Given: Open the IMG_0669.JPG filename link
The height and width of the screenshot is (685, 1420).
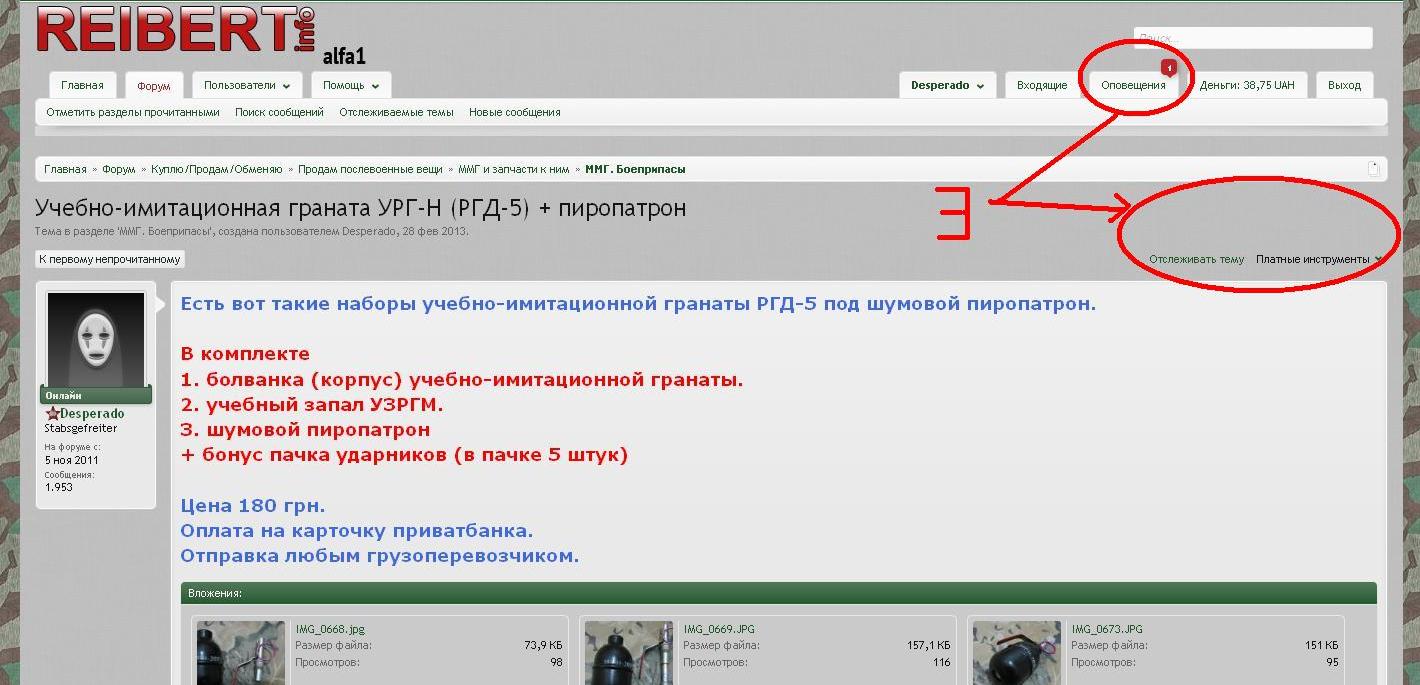Looking at the screenshot, I should click(x=719, y=629).
